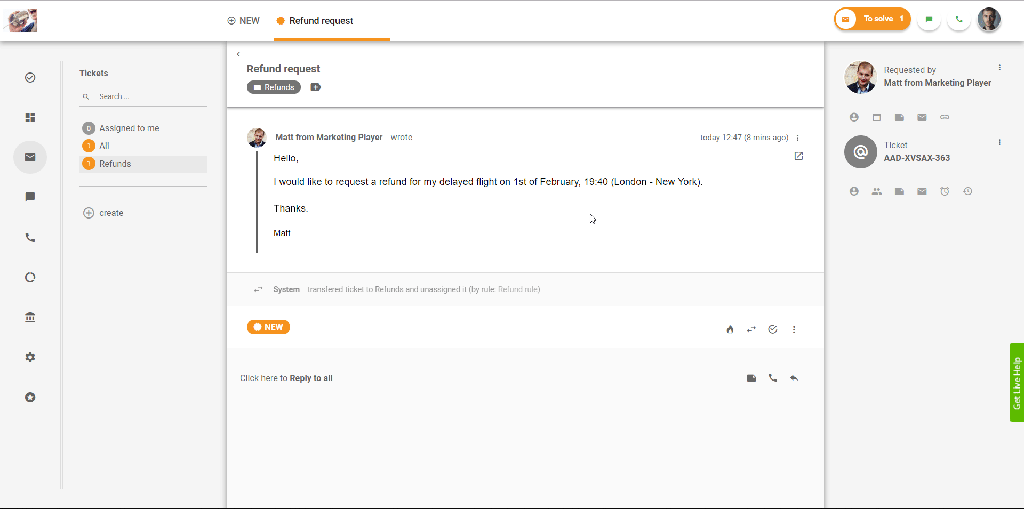Open three-dot menu beside Ticket AAD-XVSAX-363

click(999, 143)
